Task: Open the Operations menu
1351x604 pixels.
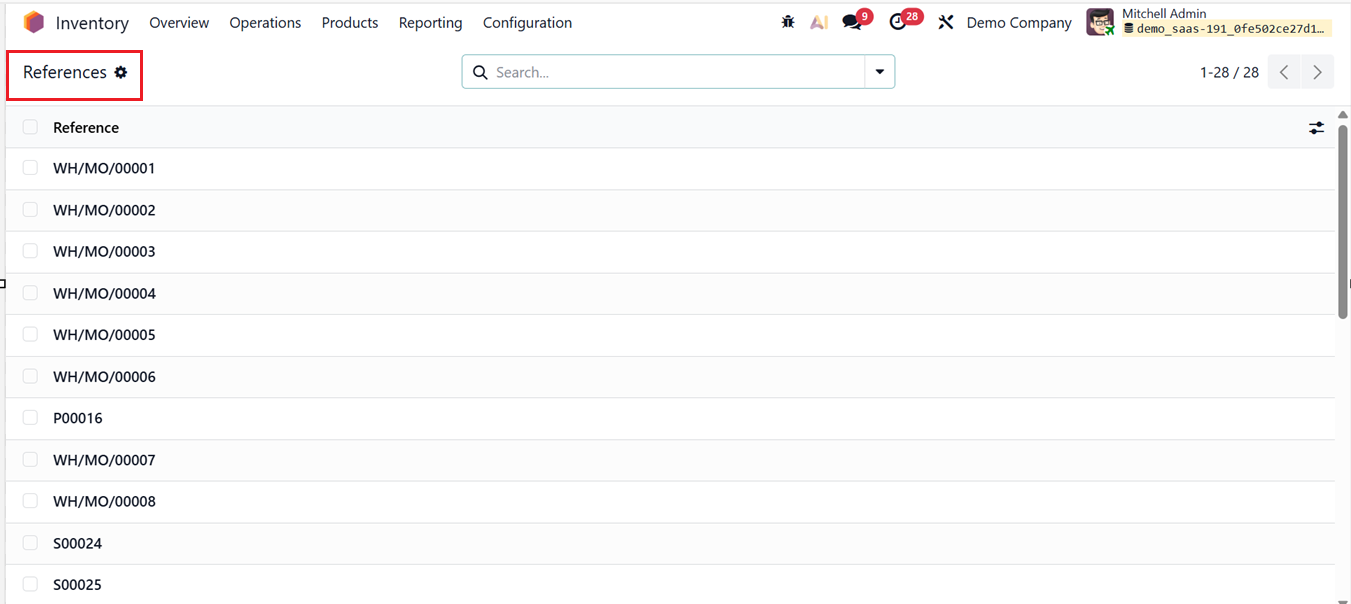Action: (x=264, y=22)
